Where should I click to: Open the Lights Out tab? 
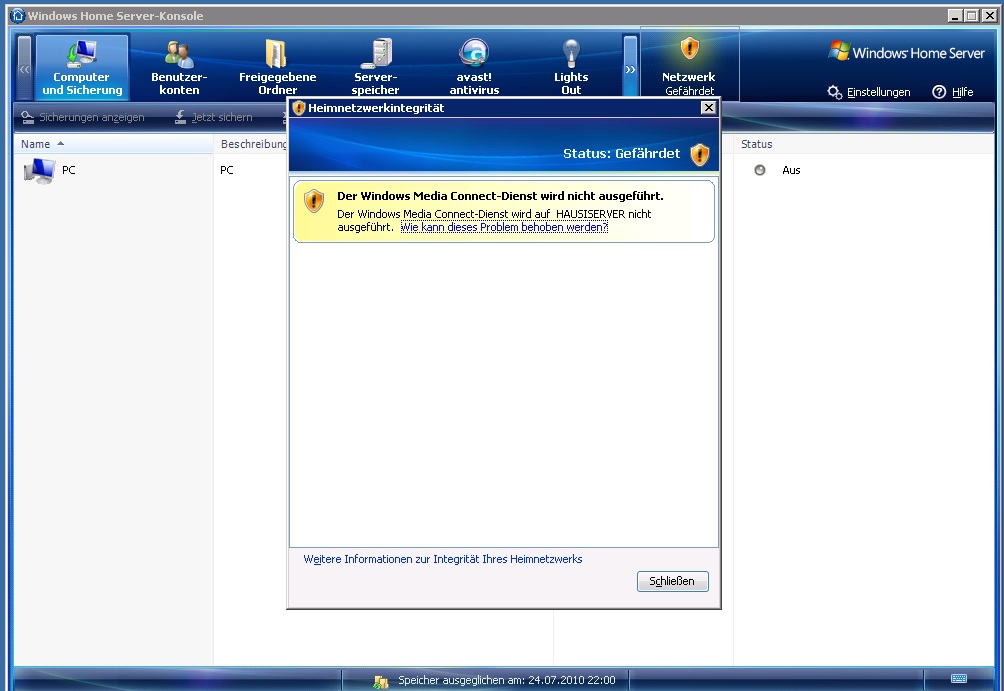pyautogui.click(x=571, y=67)
